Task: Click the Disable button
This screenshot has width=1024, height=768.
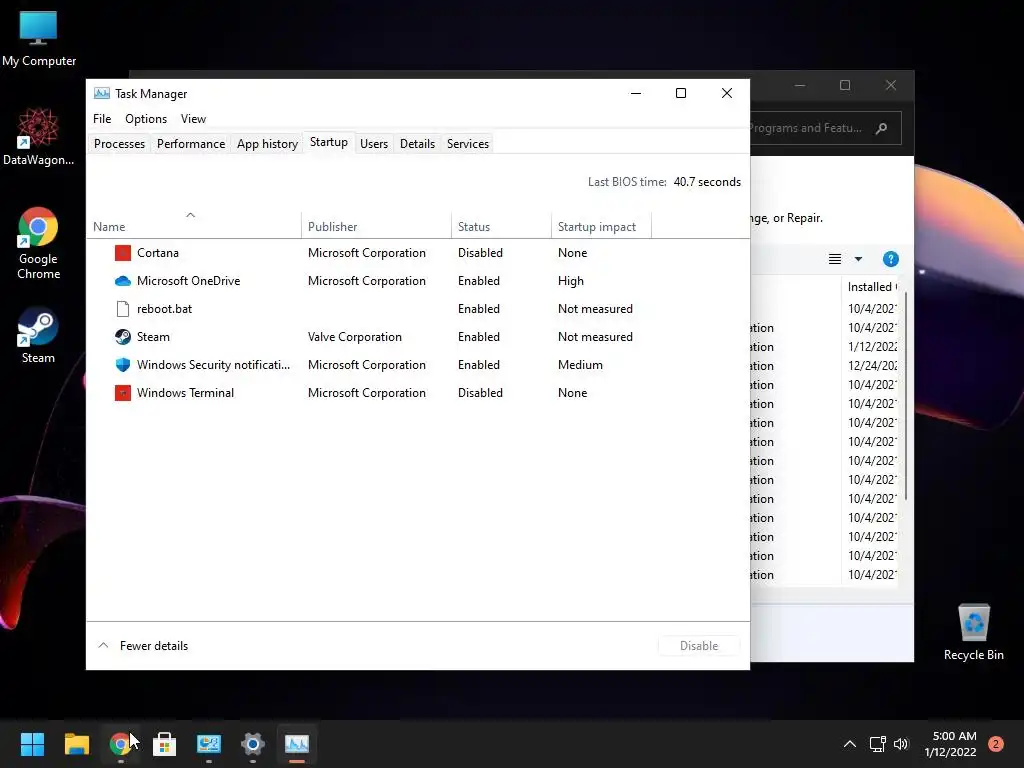Action: click(x=699, y=645)
